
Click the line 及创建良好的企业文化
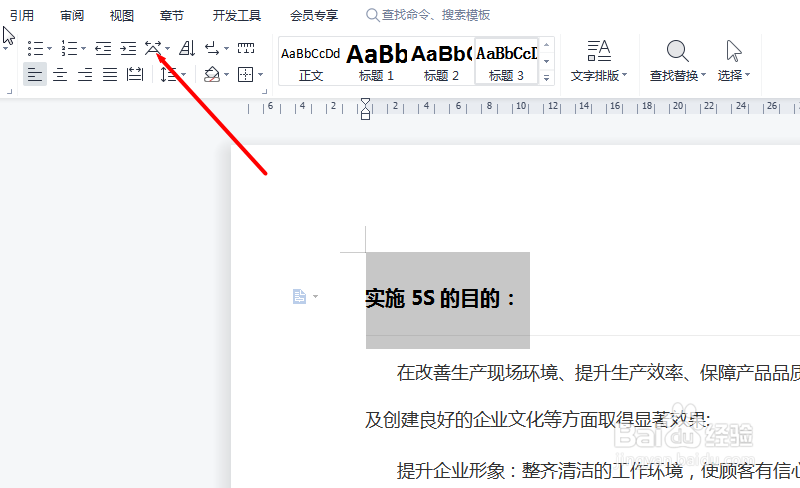pos(538,420)
